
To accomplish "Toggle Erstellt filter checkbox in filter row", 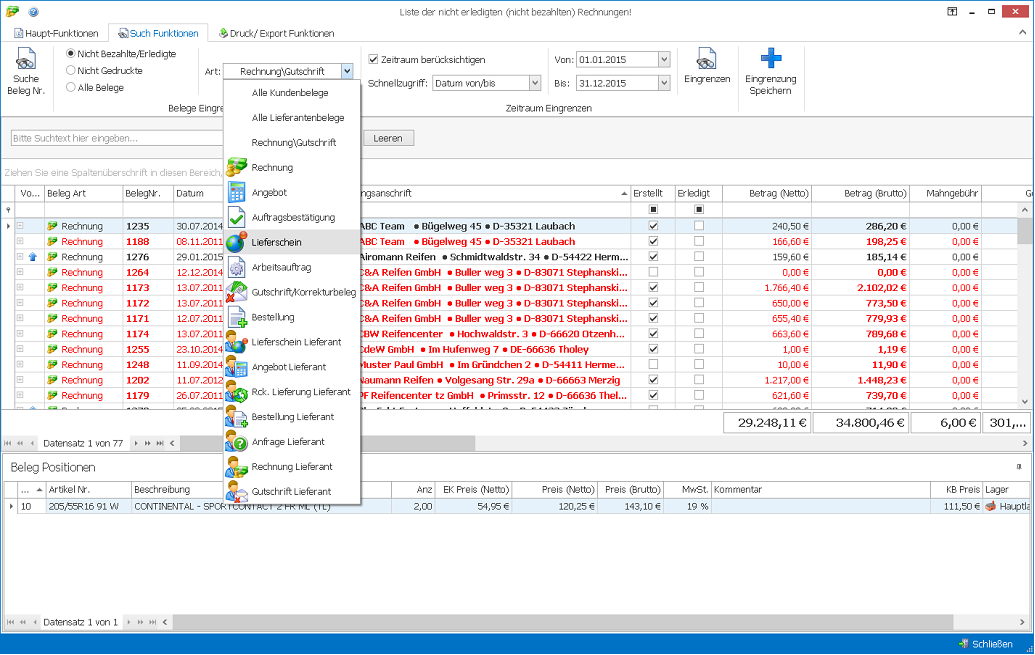I will click(x=653, y=209).
